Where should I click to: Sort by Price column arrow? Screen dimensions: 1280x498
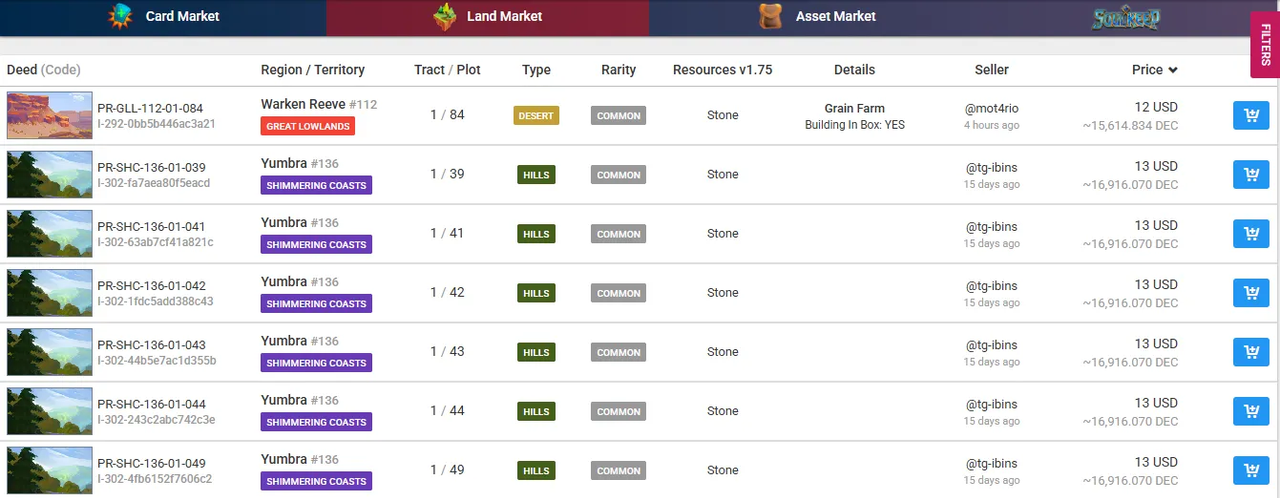1173,70
